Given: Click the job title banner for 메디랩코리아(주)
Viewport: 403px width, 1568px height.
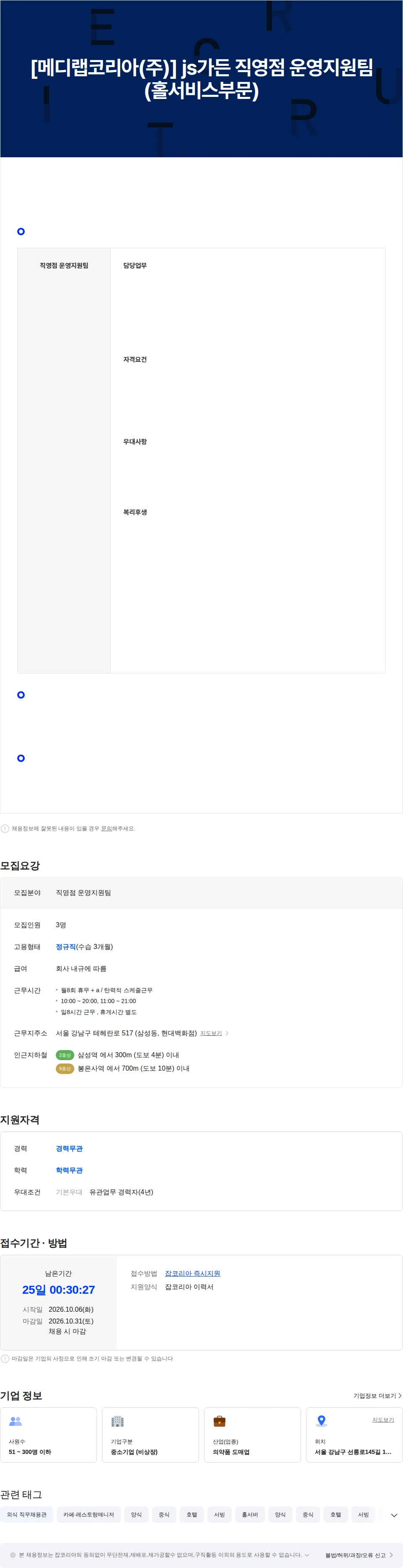Looking at the screenshot, I should click(x=201, y=78).
